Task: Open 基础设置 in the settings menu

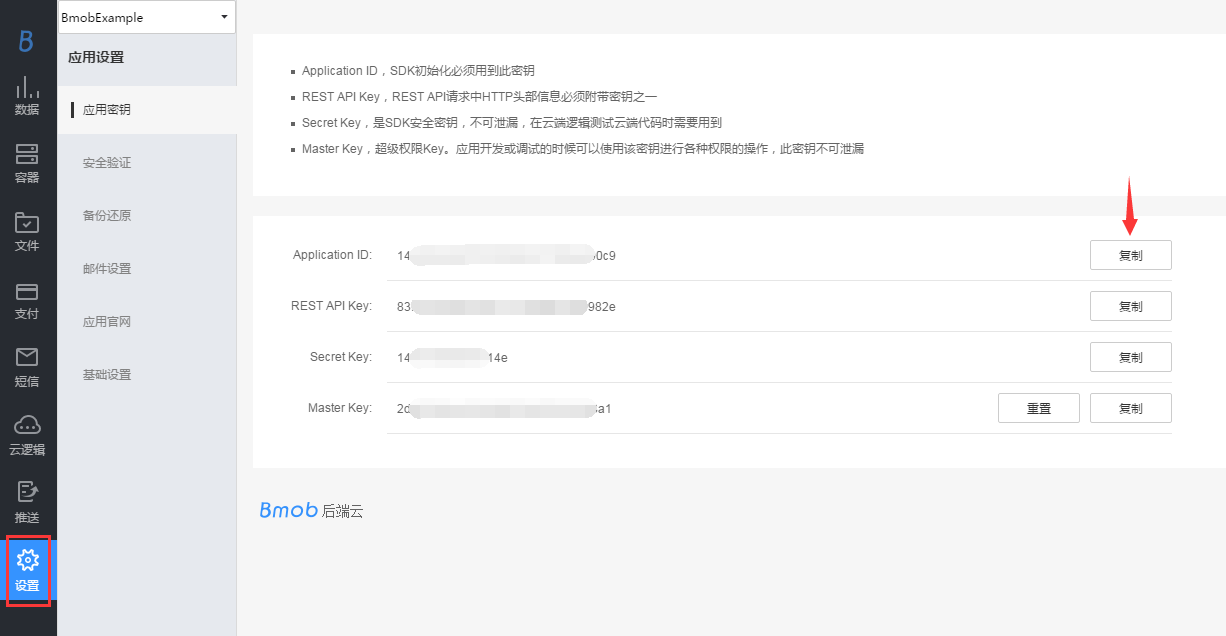Action: [107, 375]
